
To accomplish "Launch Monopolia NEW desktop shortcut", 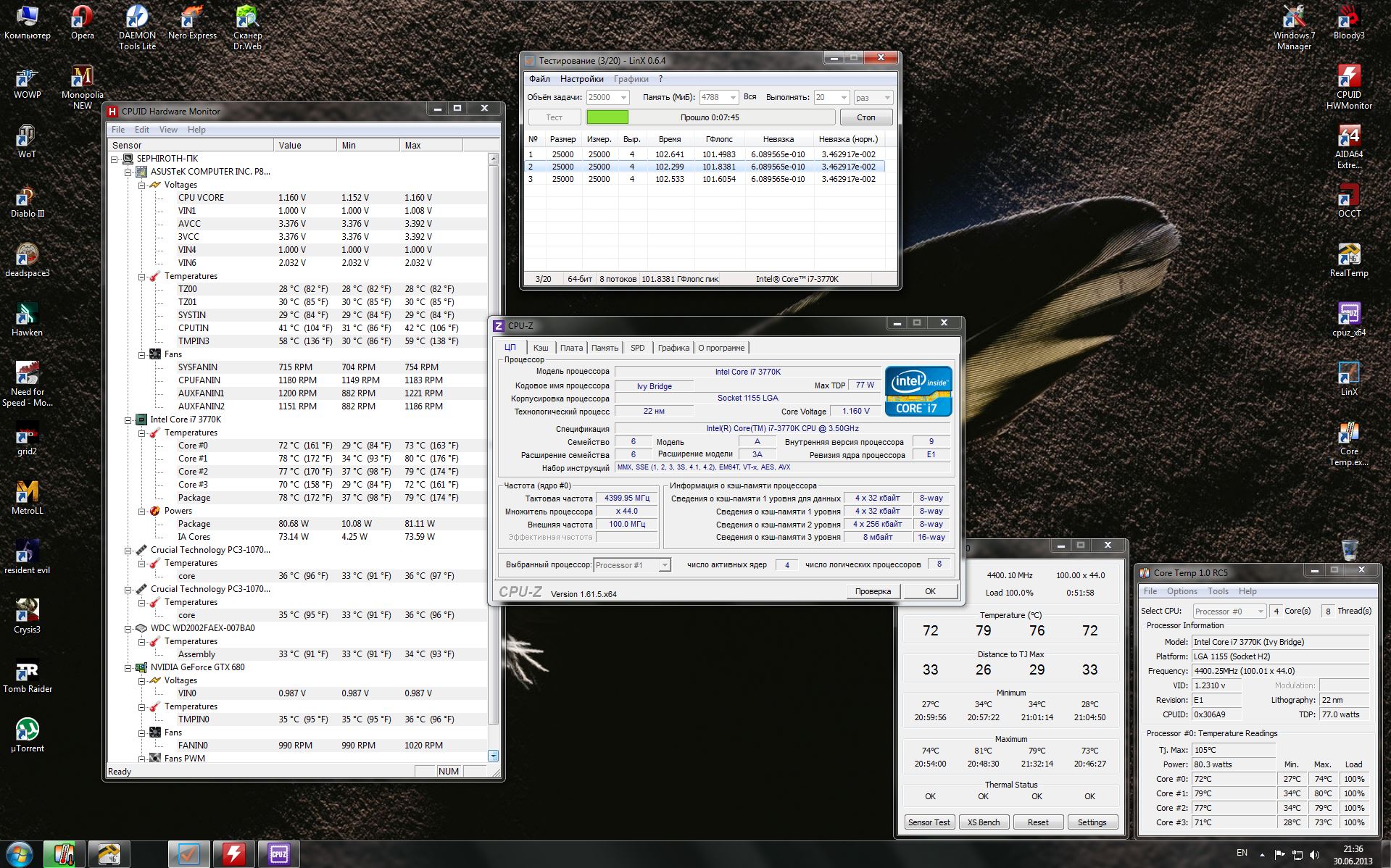I will click(x=82, y=87).
